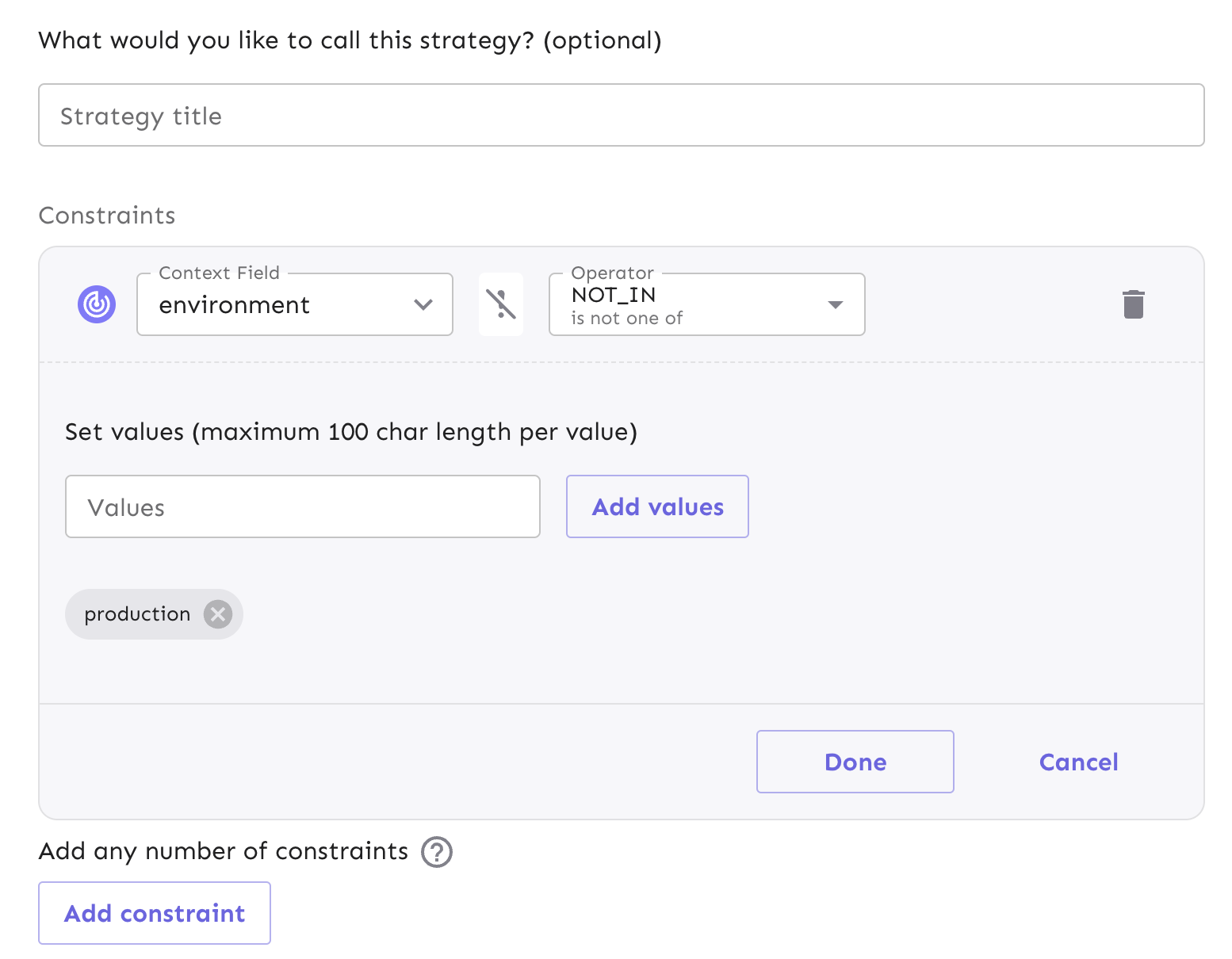
Task: Open the Operator dropdown showing NOT_IN
Action: 706,304
